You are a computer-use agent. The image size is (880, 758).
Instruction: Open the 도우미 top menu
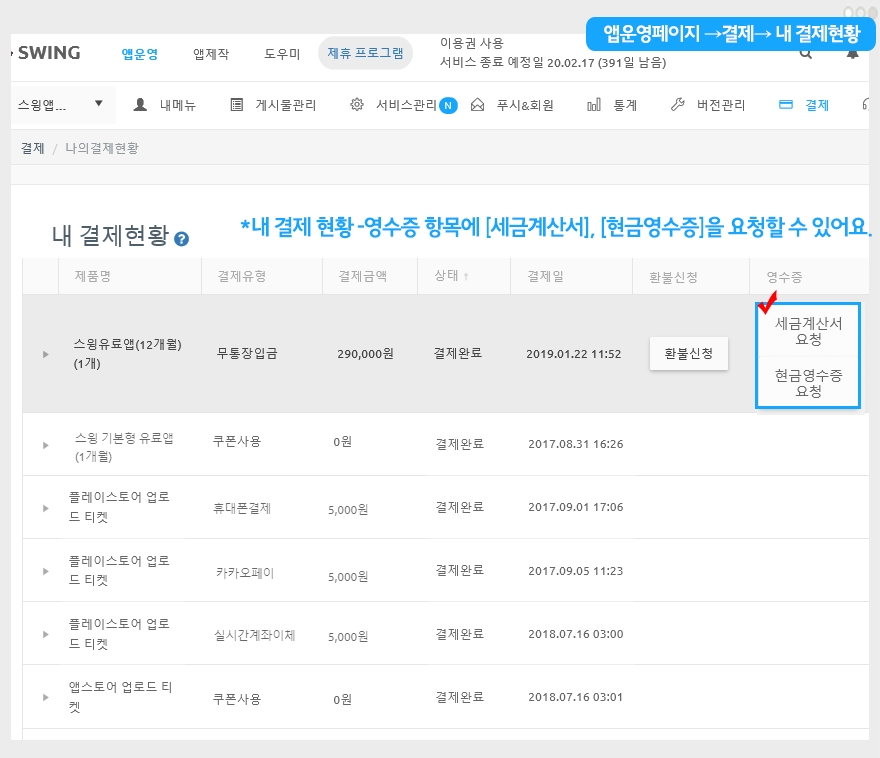[x=282, y=54]
